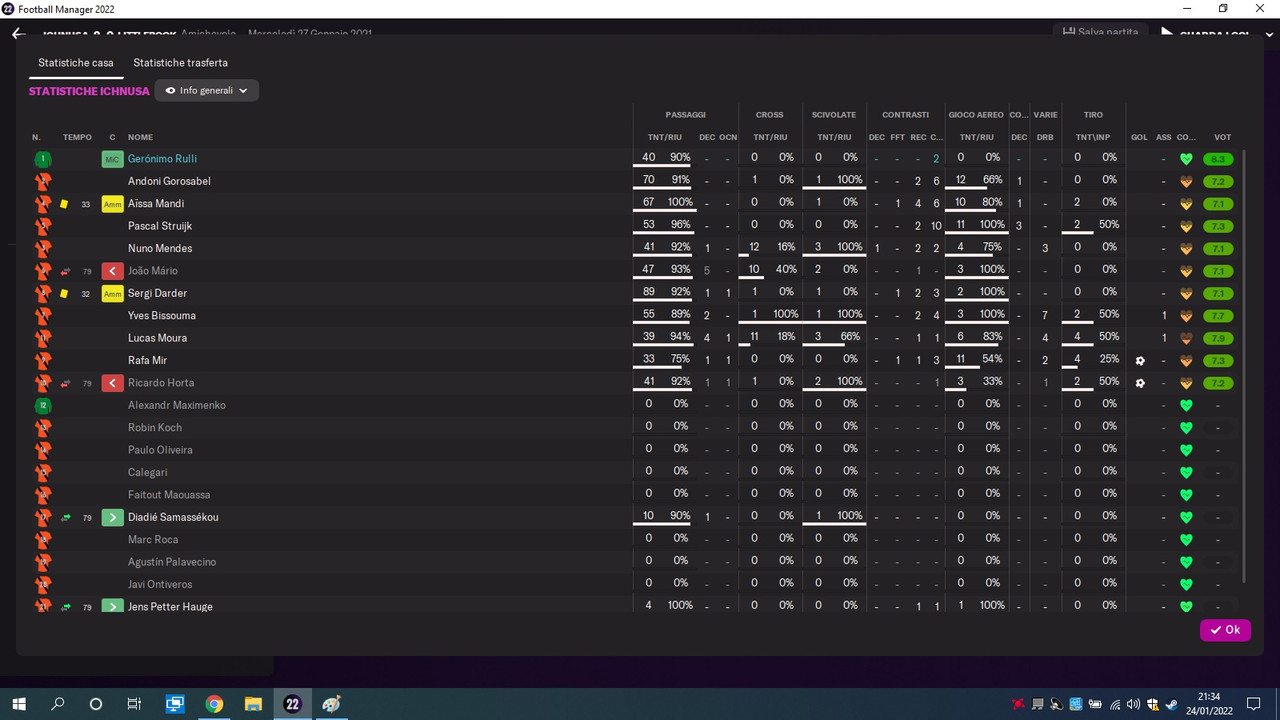1280x720 pixels.
Task: Open the Windows Start menu
Action: (x=19, y=704)
